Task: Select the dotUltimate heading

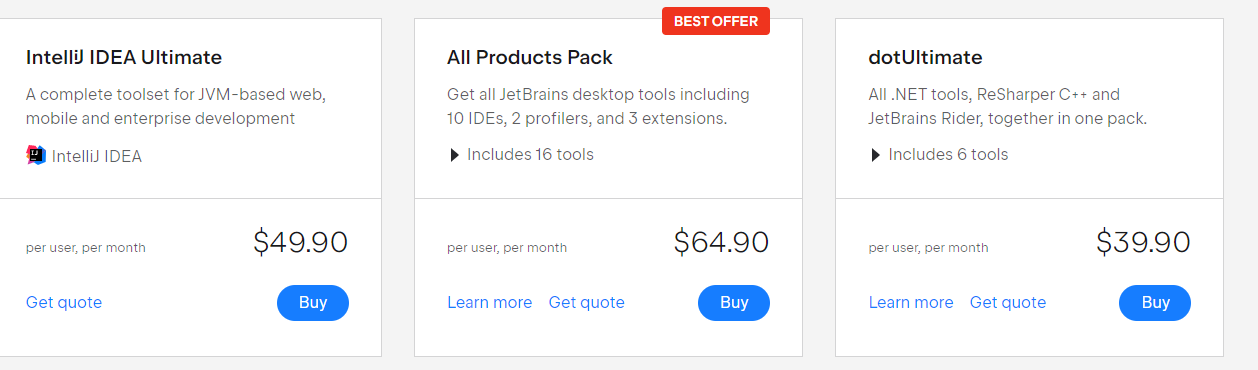Action: tap(926, 57)
